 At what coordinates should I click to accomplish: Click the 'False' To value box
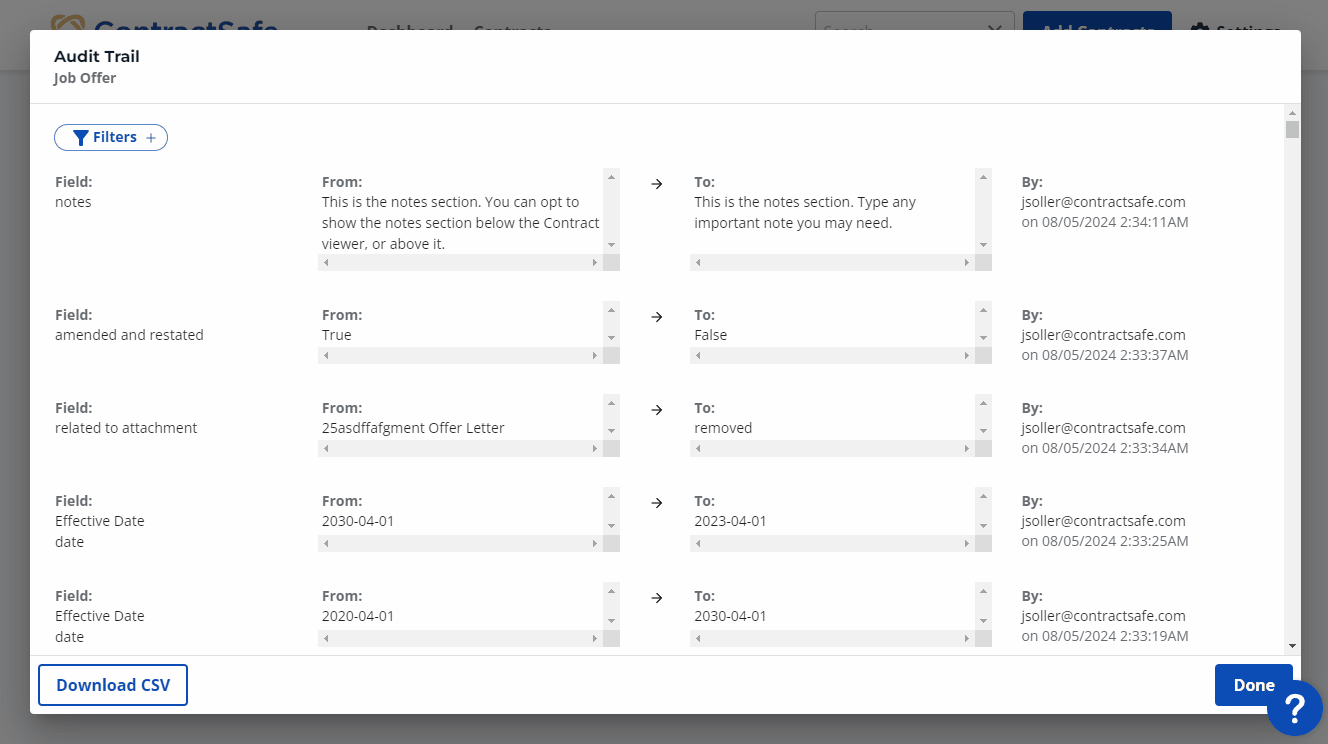tap(832, 335)
